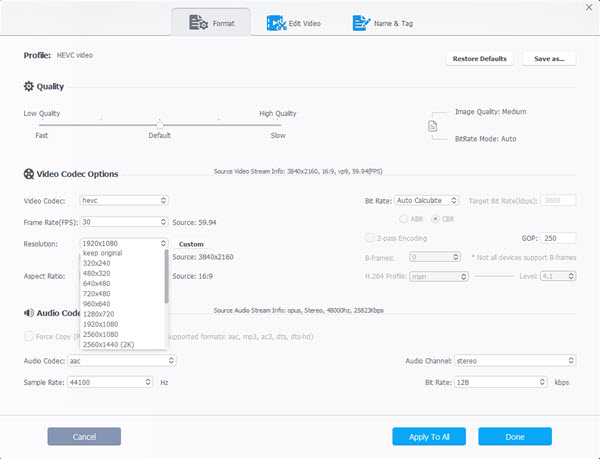
Task: Click the Quality section gear icon
Action: pos(29,86)
